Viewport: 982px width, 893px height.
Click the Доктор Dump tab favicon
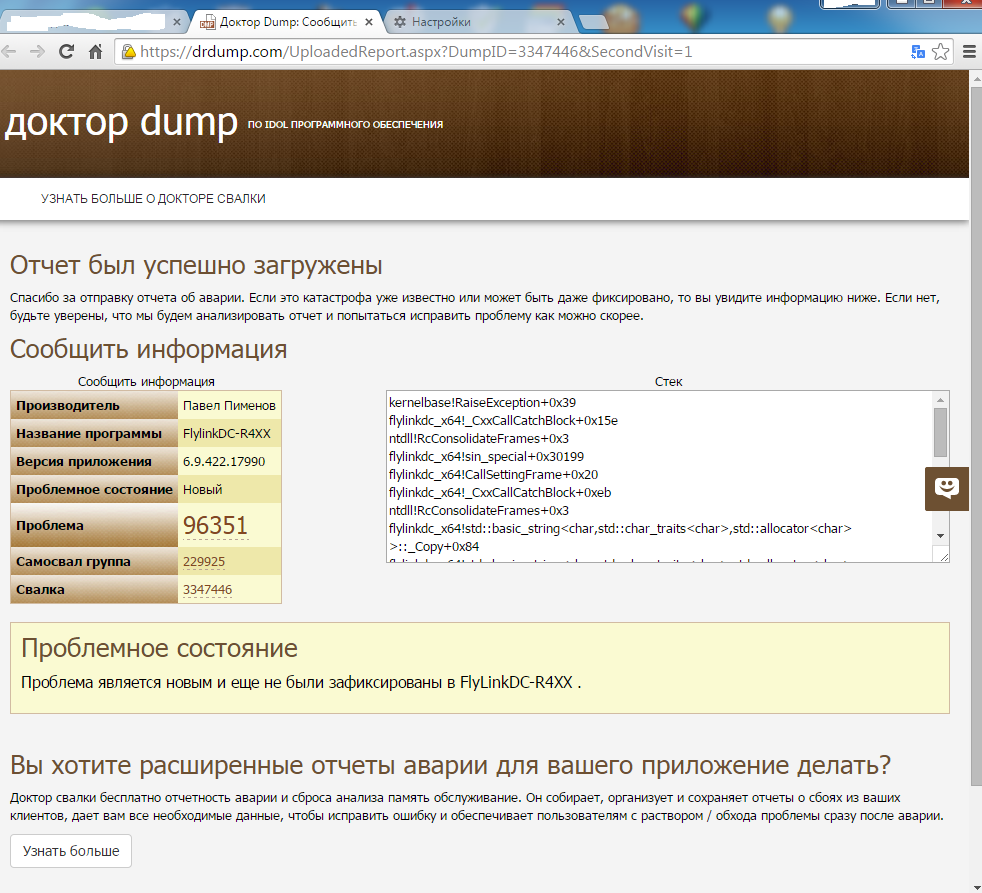click(207, 23)
